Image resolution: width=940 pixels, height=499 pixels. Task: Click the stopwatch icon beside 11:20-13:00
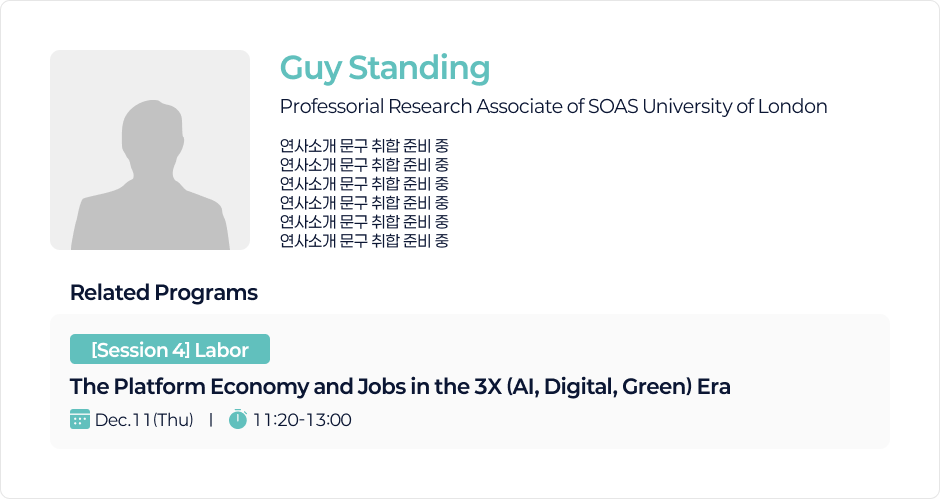pyautogui.click(x=238, y=419)
